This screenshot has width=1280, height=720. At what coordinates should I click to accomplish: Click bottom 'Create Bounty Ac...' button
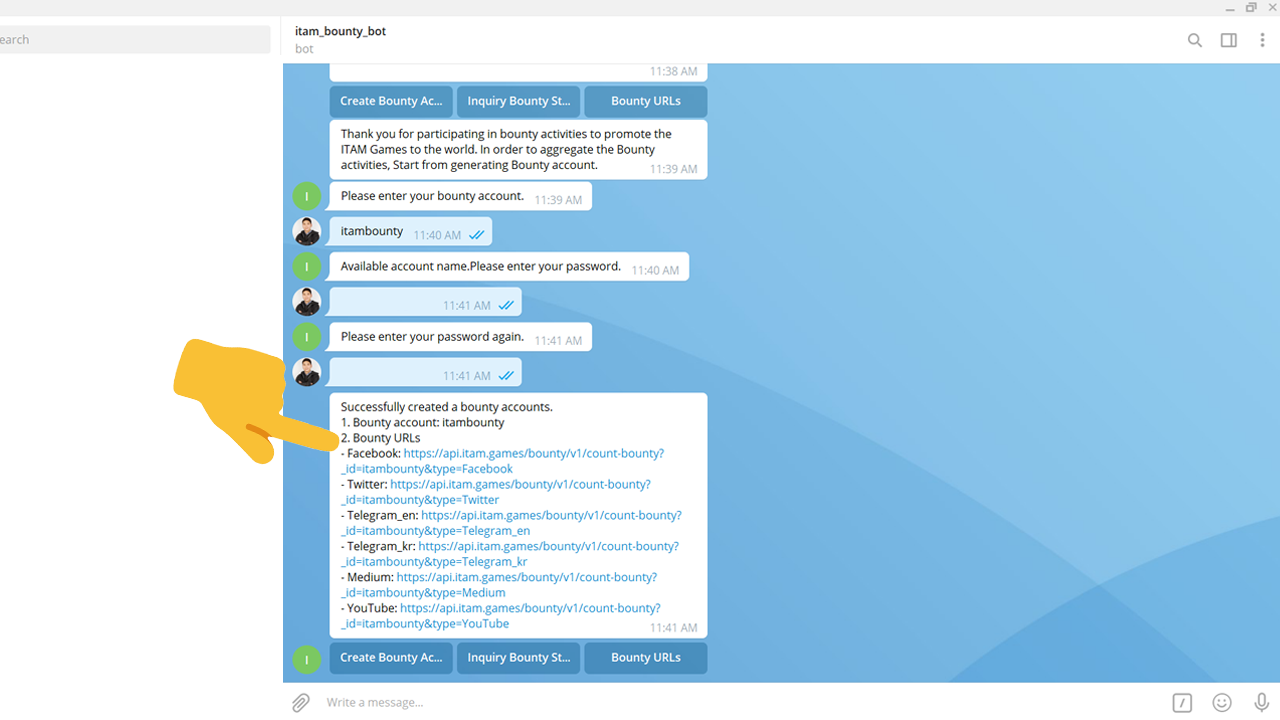(x=391, y=658)
